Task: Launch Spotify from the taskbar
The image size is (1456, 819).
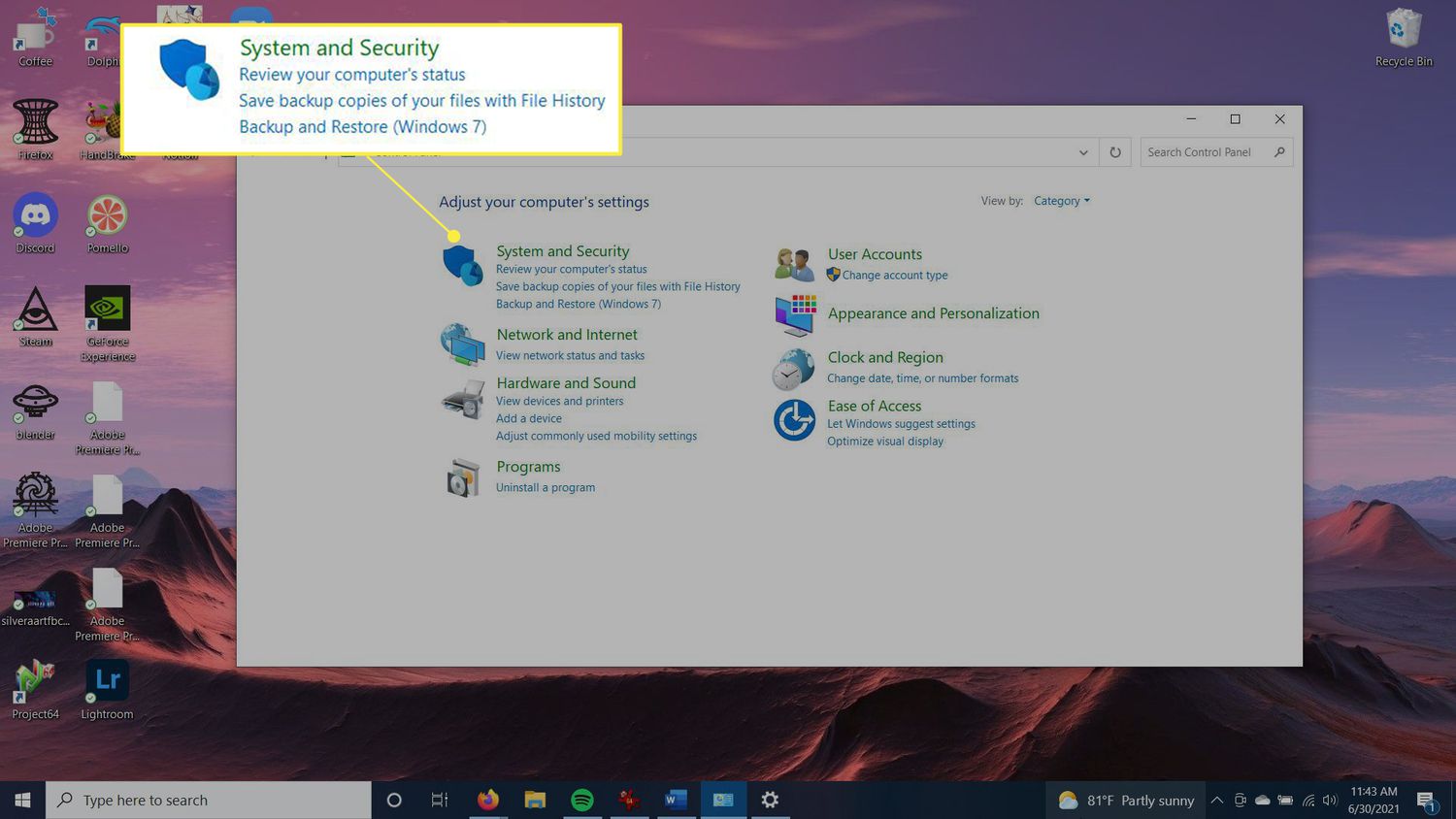Action: pos(582,800)
